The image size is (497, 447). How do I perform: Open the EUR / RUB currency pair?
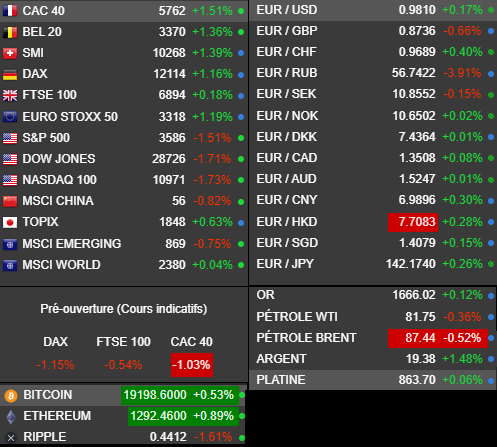[x=287, y=73]
